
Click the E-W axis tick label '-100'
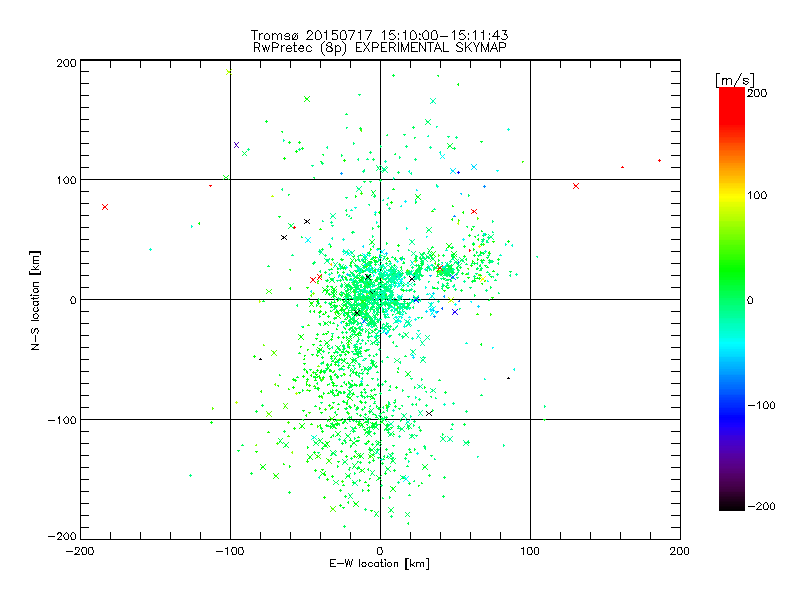230,551
